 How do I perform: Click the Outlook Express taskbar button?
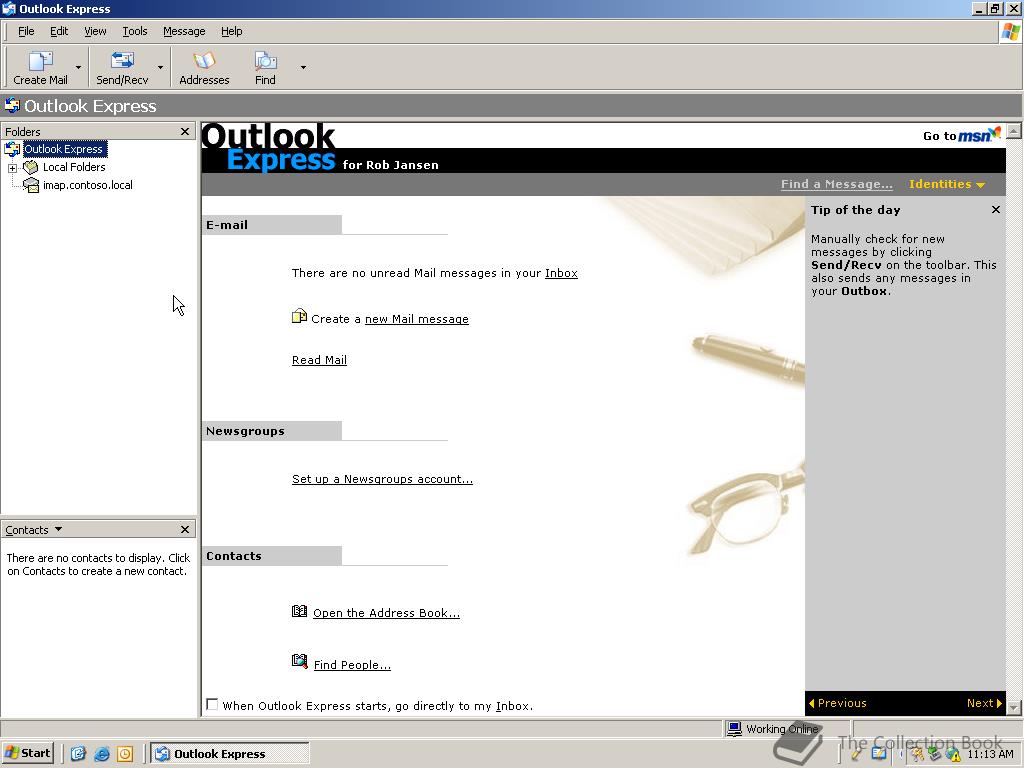coord(230,754)
